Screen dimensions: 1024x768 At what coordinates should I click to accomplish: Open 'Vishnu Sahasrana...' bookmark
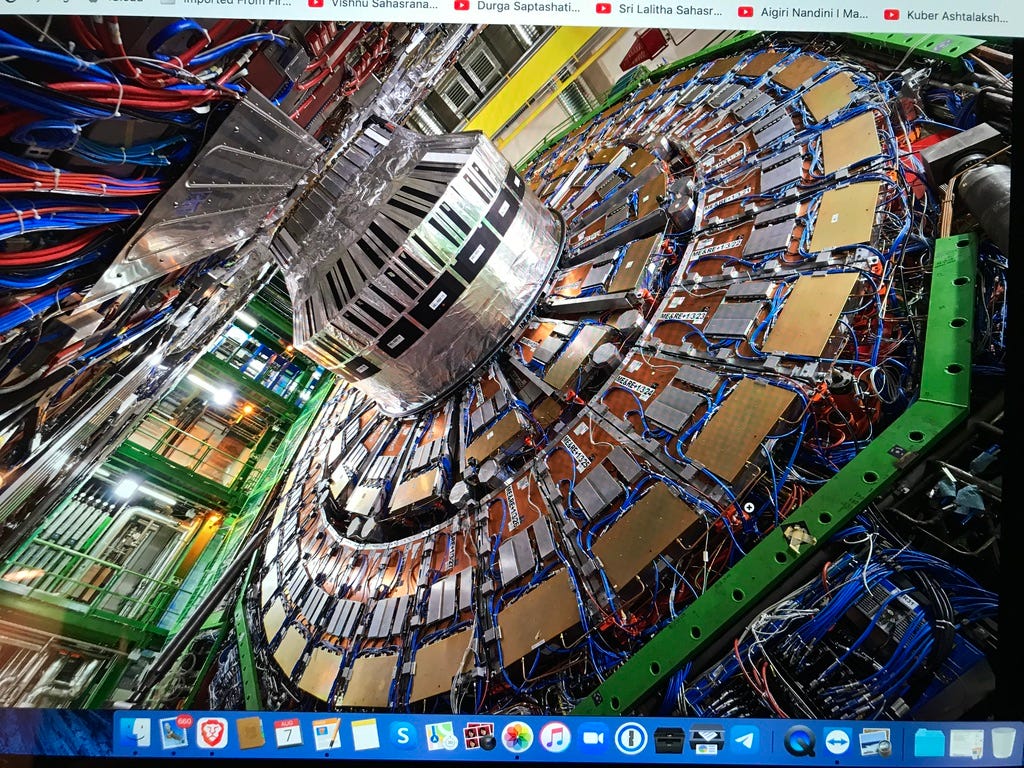[x=373, y=4]
